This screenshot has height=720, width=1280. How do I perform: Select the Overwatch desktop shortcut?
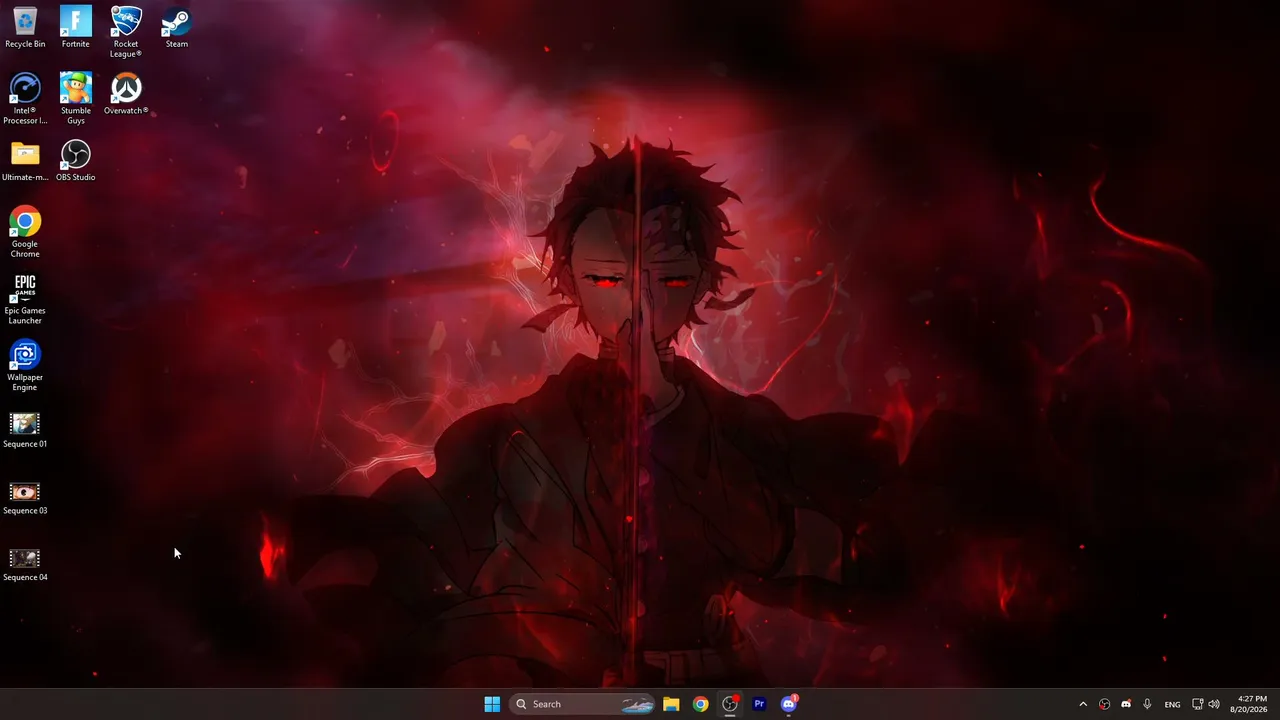(126, 94)
